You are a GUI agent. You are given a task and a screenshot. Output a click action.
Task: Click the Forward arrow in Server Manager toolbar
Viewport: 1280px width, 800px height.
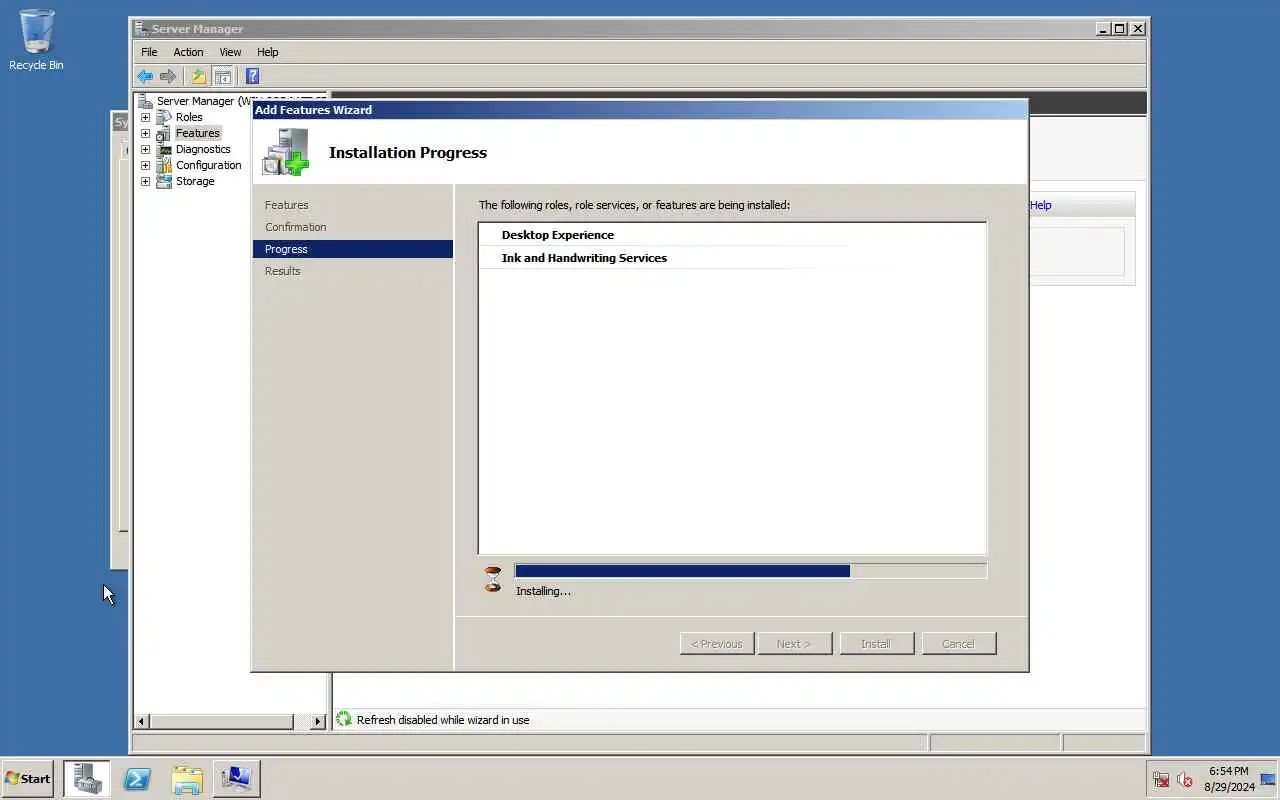[168, 76]
